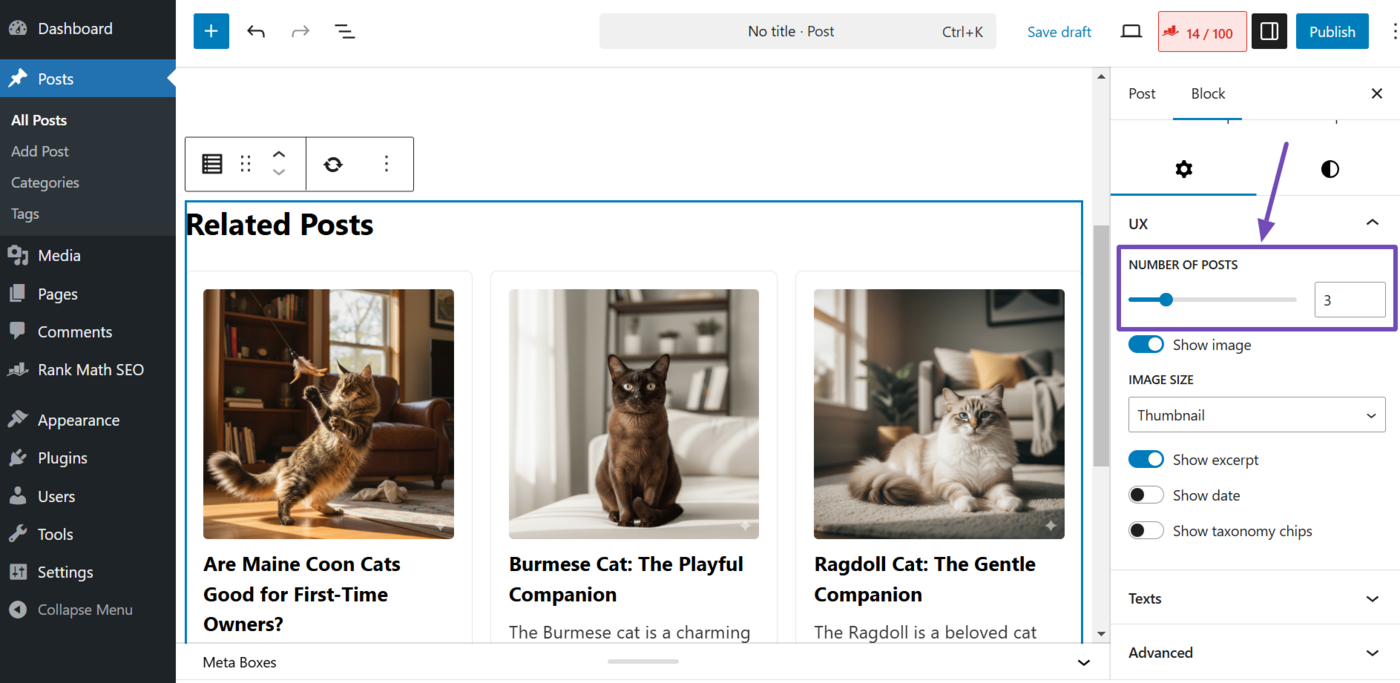Expand the Texts panel

[x=1254, y=599]
